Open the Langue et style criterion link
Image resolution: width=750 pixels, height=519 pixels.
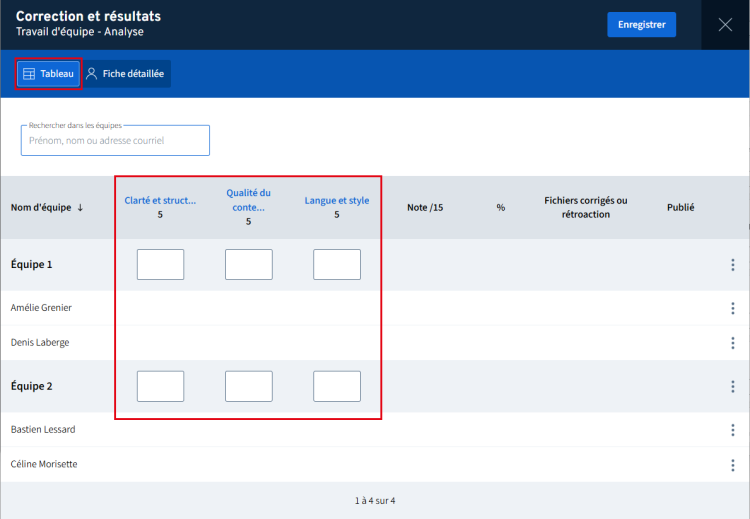(x=336, y=200)
